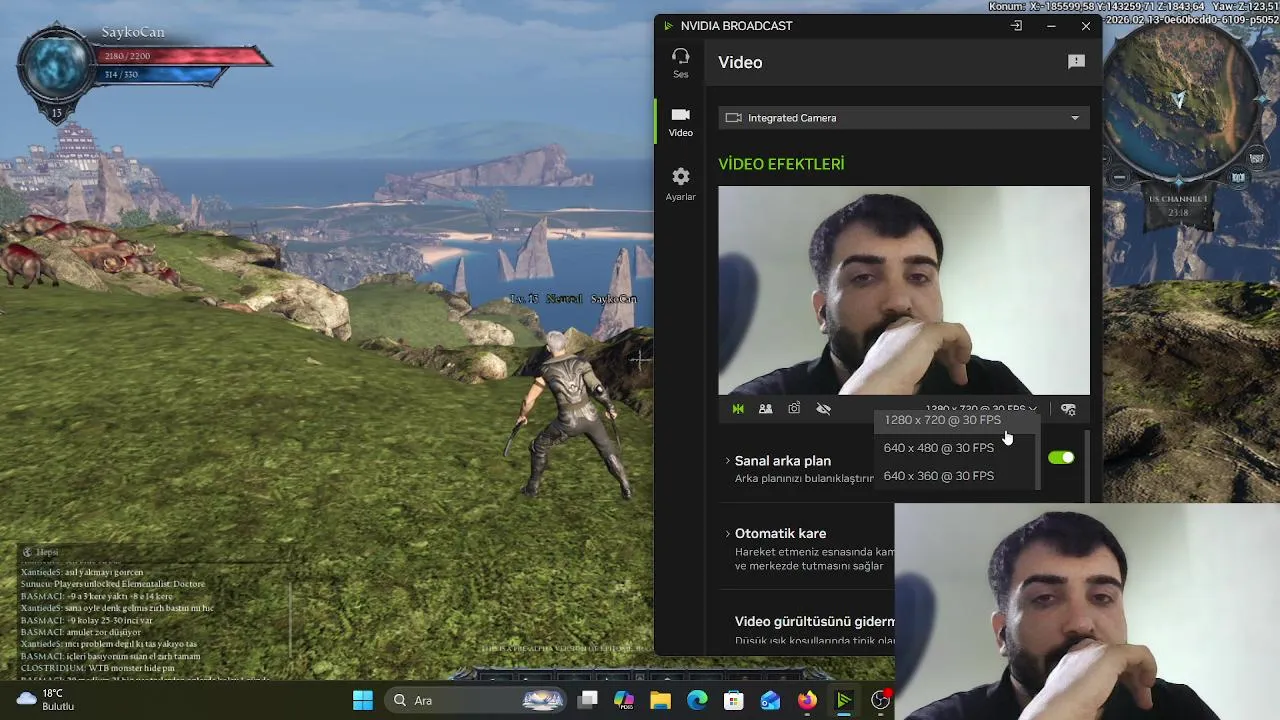
Task: Click the blue mana bar showing 314 / 330
Action: (160, 75)
